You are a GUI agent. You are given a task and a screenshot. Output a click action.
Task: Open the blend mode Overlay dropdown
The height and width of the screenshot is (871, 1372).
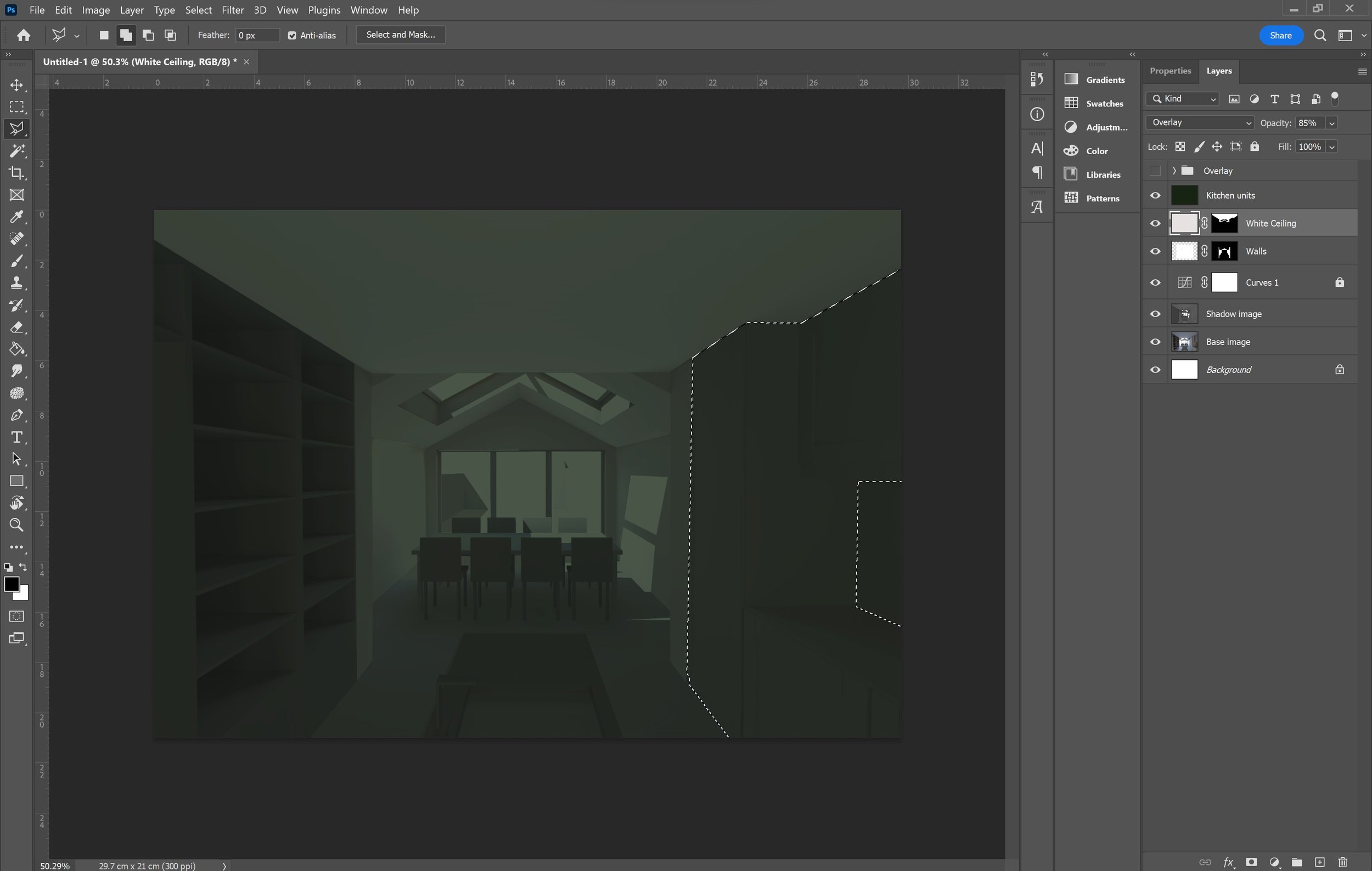click(1200, 122)
